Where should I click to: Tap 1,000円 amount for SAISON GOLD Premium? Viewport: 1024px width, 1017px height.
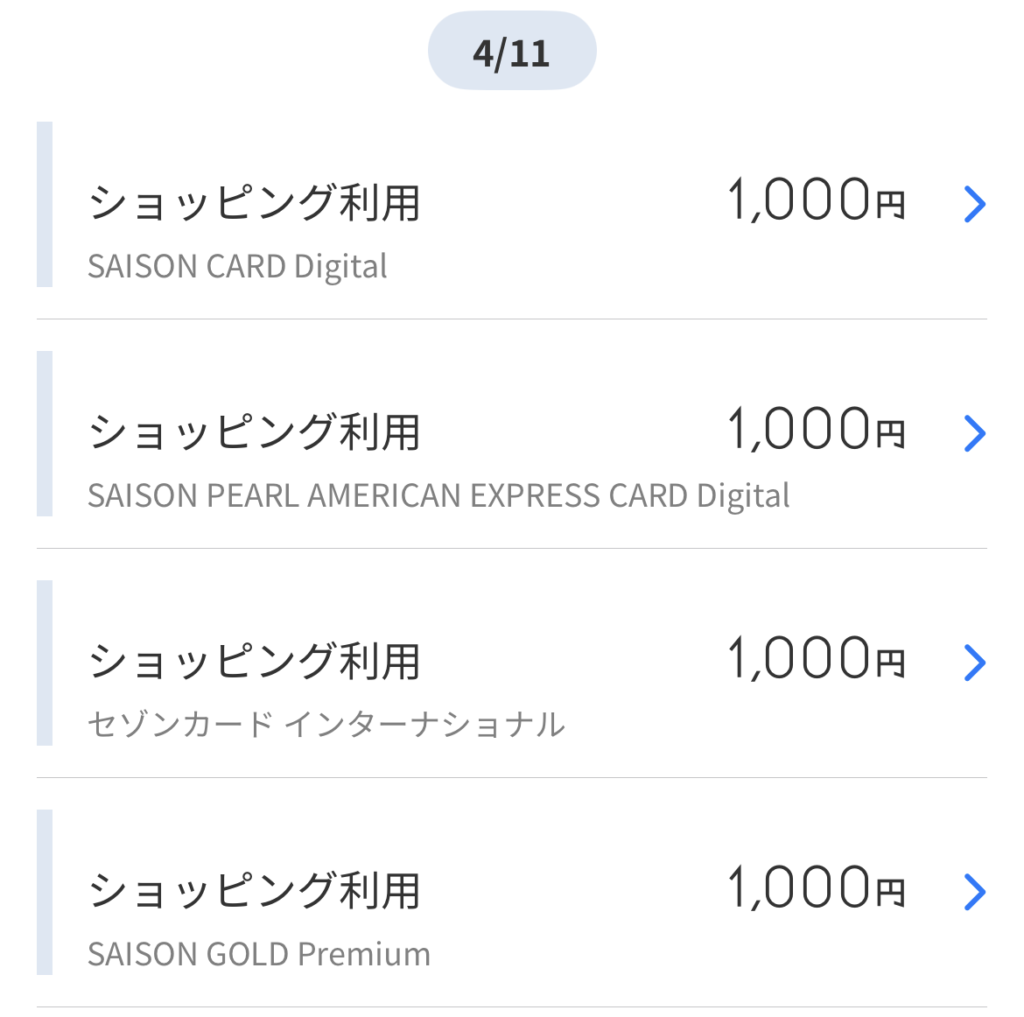(x=816, y=887)
